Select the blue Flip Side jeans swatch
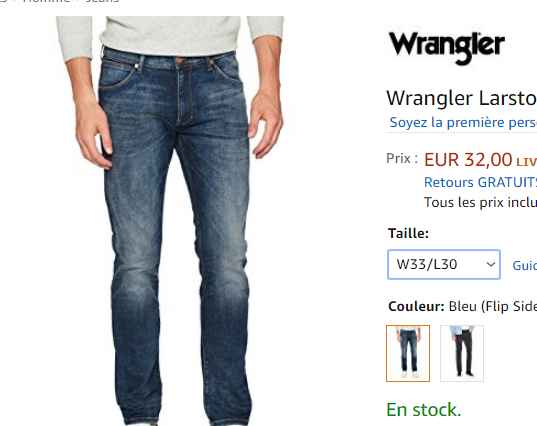The height and width of the screenshot is (426, 537). coord(408,353)
